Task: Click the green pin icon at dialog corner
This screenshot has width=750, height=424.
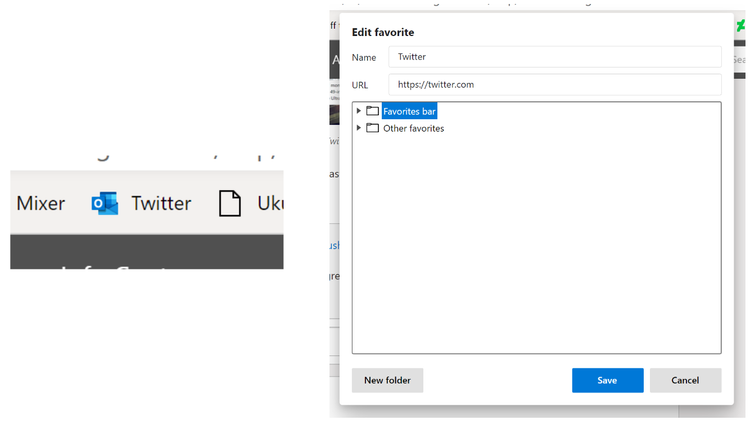Action: tap(741, 25)
